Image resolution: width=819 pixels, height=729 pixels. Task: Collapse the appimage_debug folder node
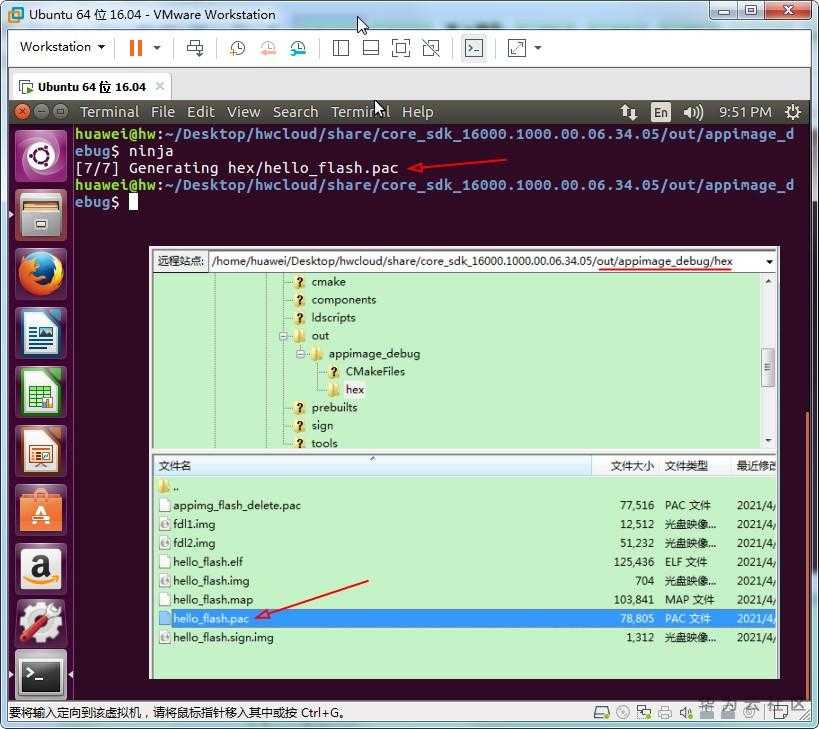pos(300,354)
